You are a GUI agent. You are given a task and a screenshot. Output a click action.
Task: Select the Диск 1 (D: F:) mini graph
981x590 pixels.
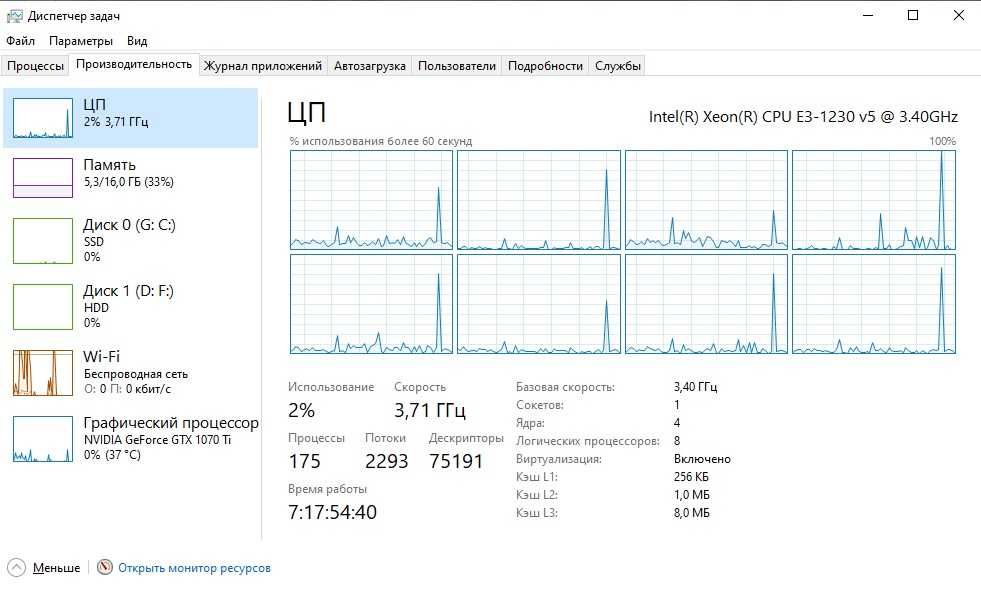[43, 307]
